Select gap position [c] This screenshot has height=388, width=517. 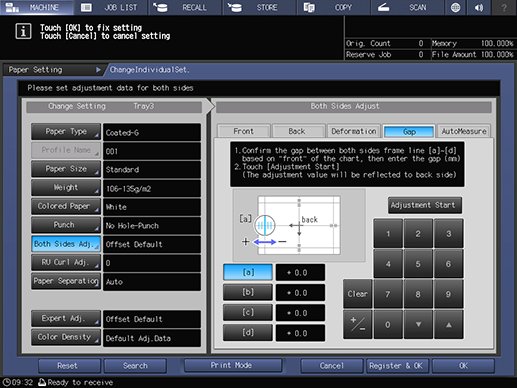coord(248,312)
